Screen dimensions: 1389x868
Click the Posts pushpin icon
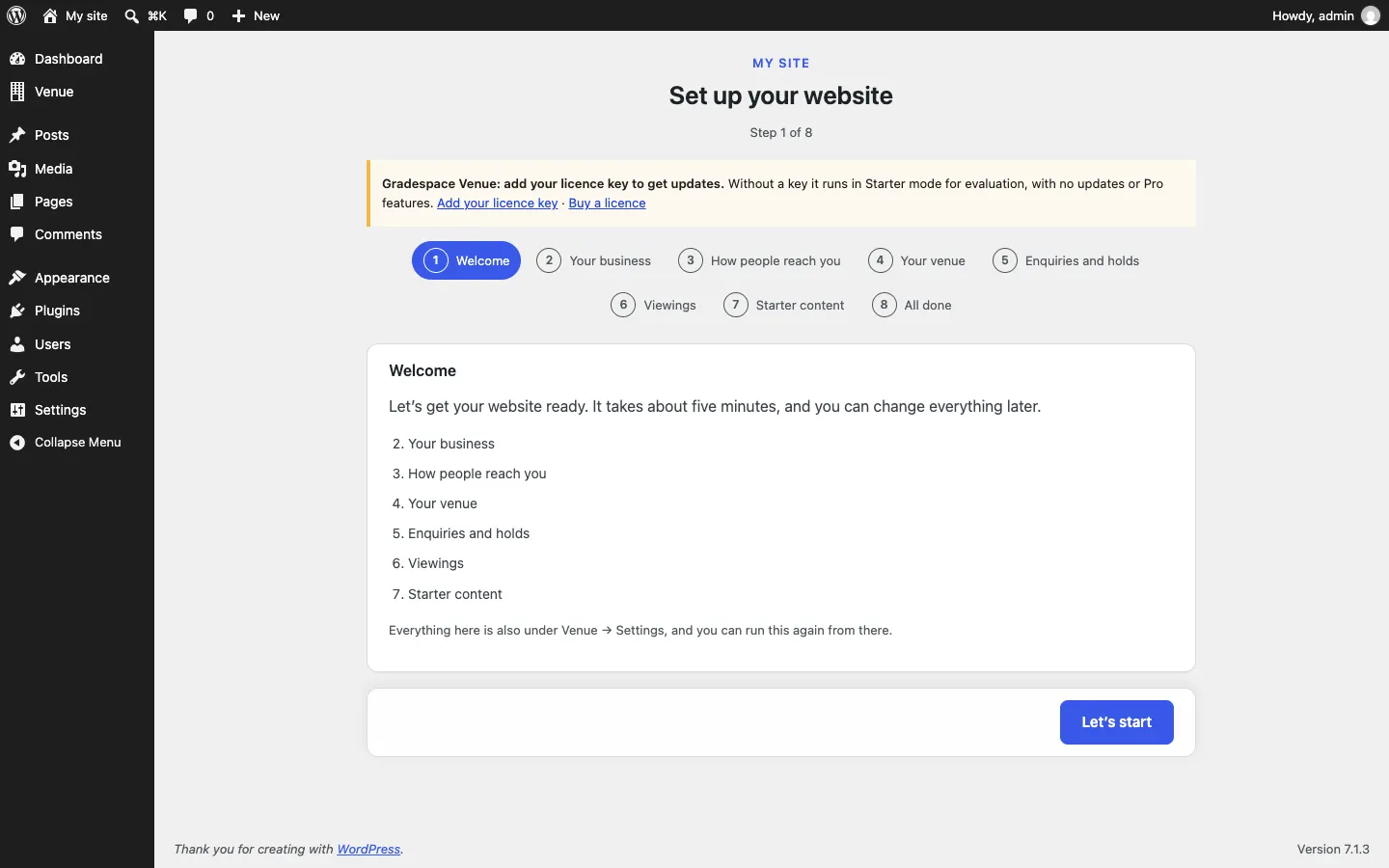(17, 135)
